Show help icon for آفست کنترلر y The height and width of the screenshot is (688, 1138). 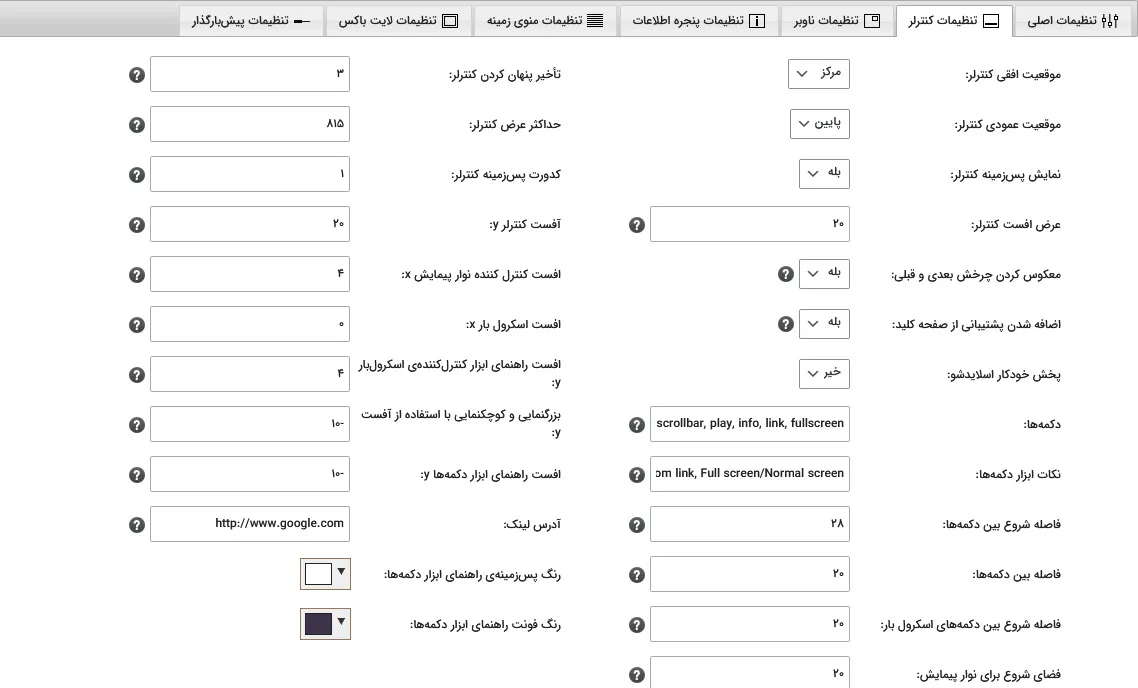click(136, 225)
